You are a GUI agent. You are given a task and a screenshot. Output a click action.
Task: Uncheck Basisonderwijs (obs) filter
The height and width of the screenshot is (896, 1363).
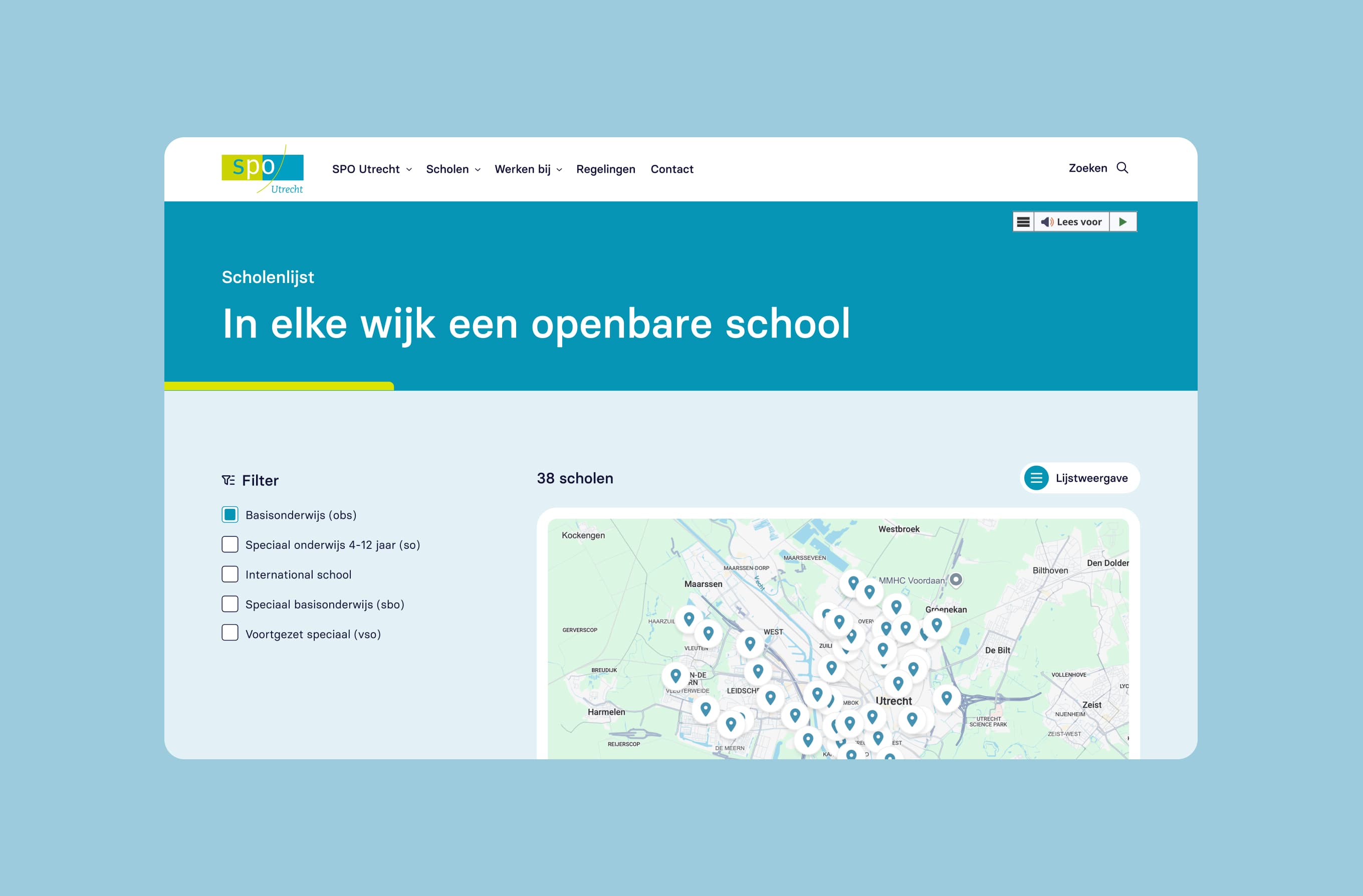(x=230, y=515)
